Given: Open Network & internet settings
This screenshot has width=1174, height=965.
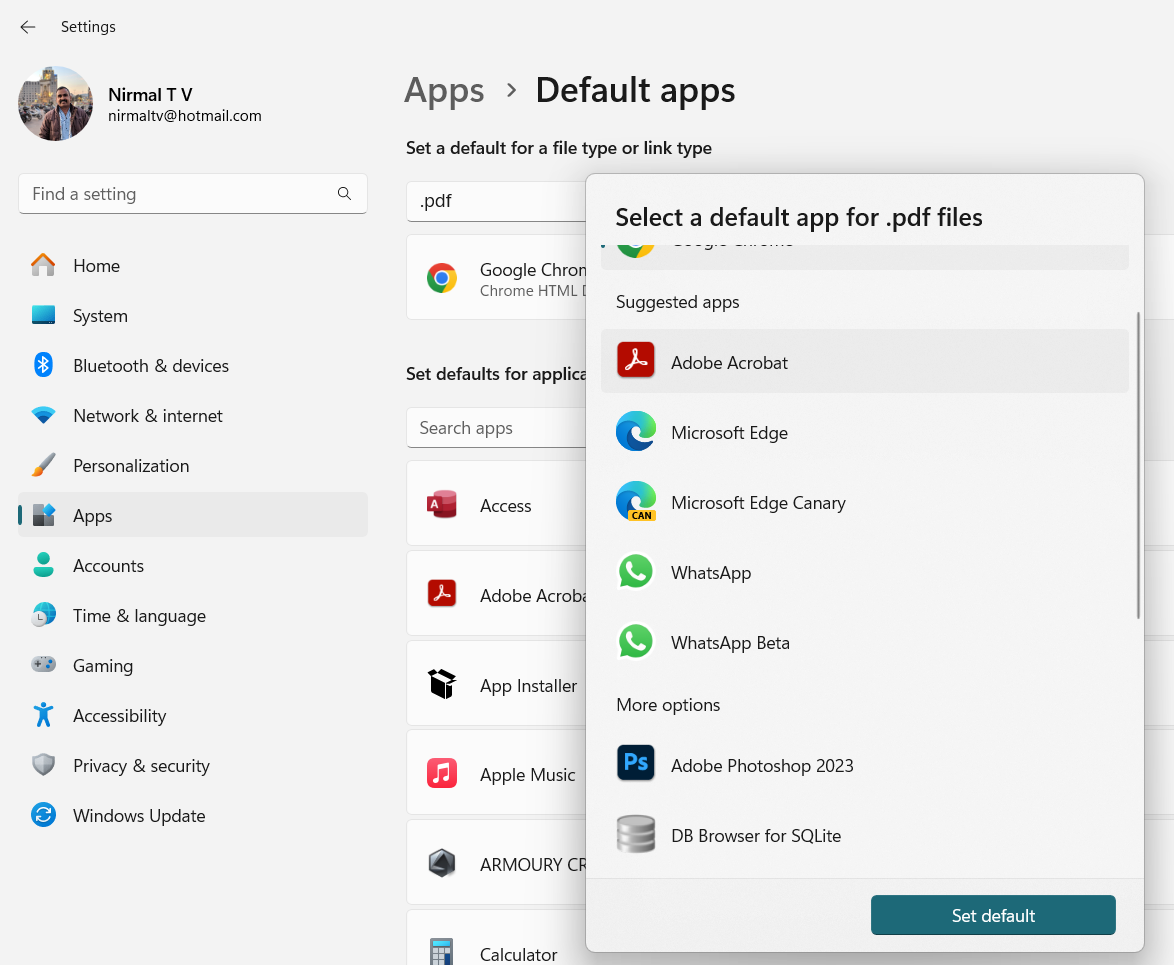Looking at the screenshot, I should click(x=192, y=415).
